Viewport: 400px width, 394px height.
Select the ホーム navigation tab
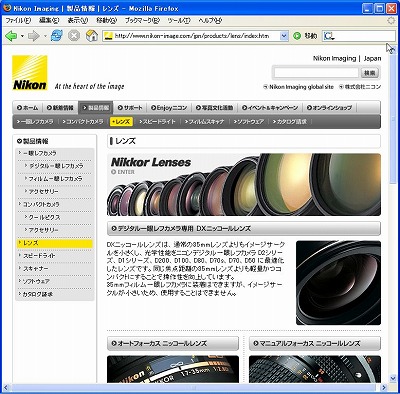28,108
